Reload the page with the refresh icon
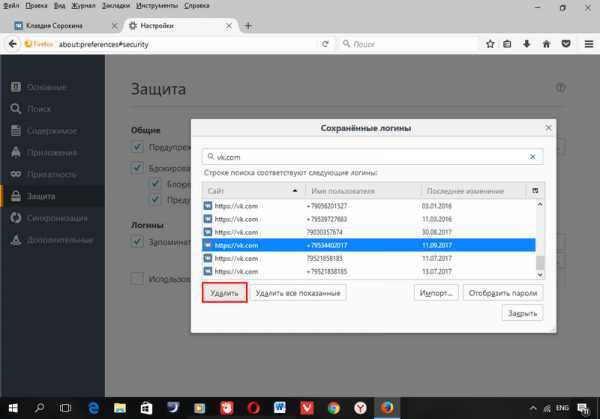The image size is (600, 419). (325, 44)
